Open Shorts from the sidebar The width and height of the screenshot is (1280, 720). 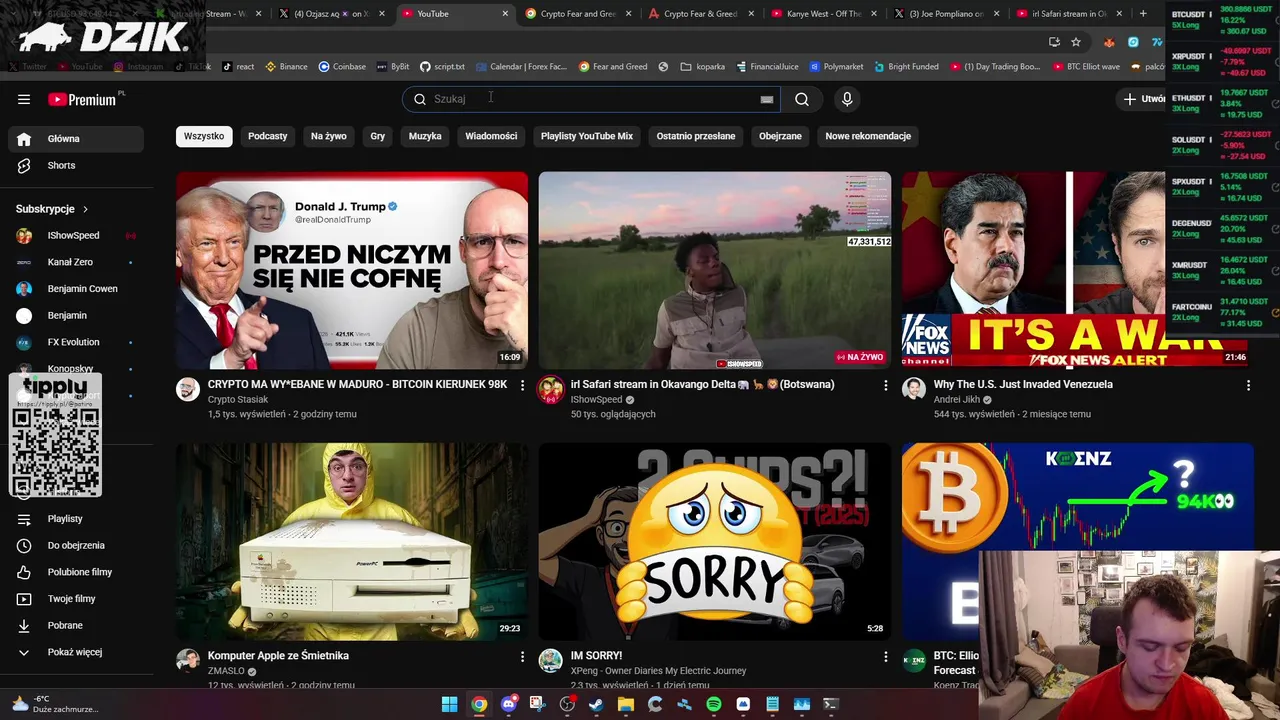[76, 165]
